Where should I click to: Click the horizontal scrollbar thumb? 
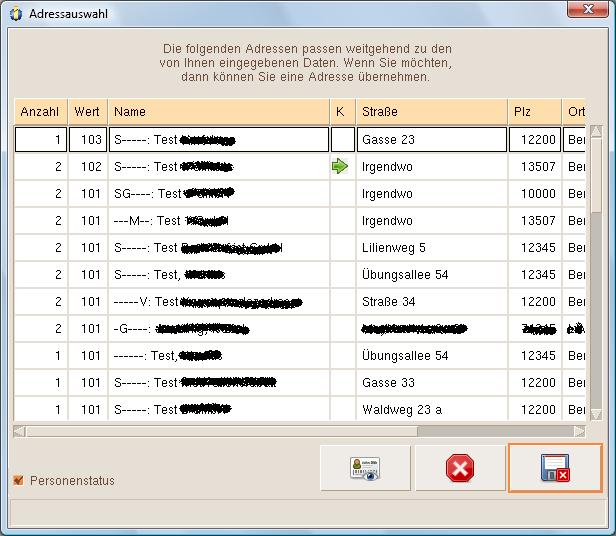pyautogui.click(x=222, y=431)
